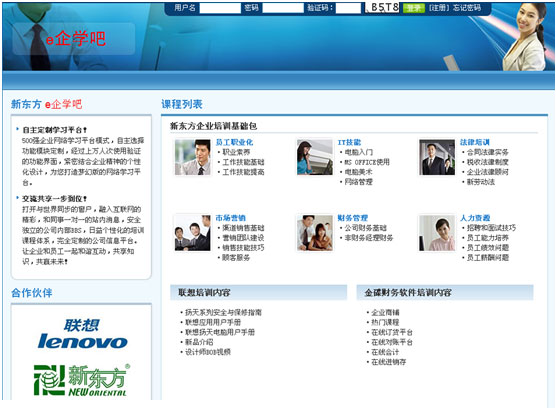This screenshot has height=408, width=556.
Task: Select the 法律培训 course thumbnail
Action: point(437,157)
